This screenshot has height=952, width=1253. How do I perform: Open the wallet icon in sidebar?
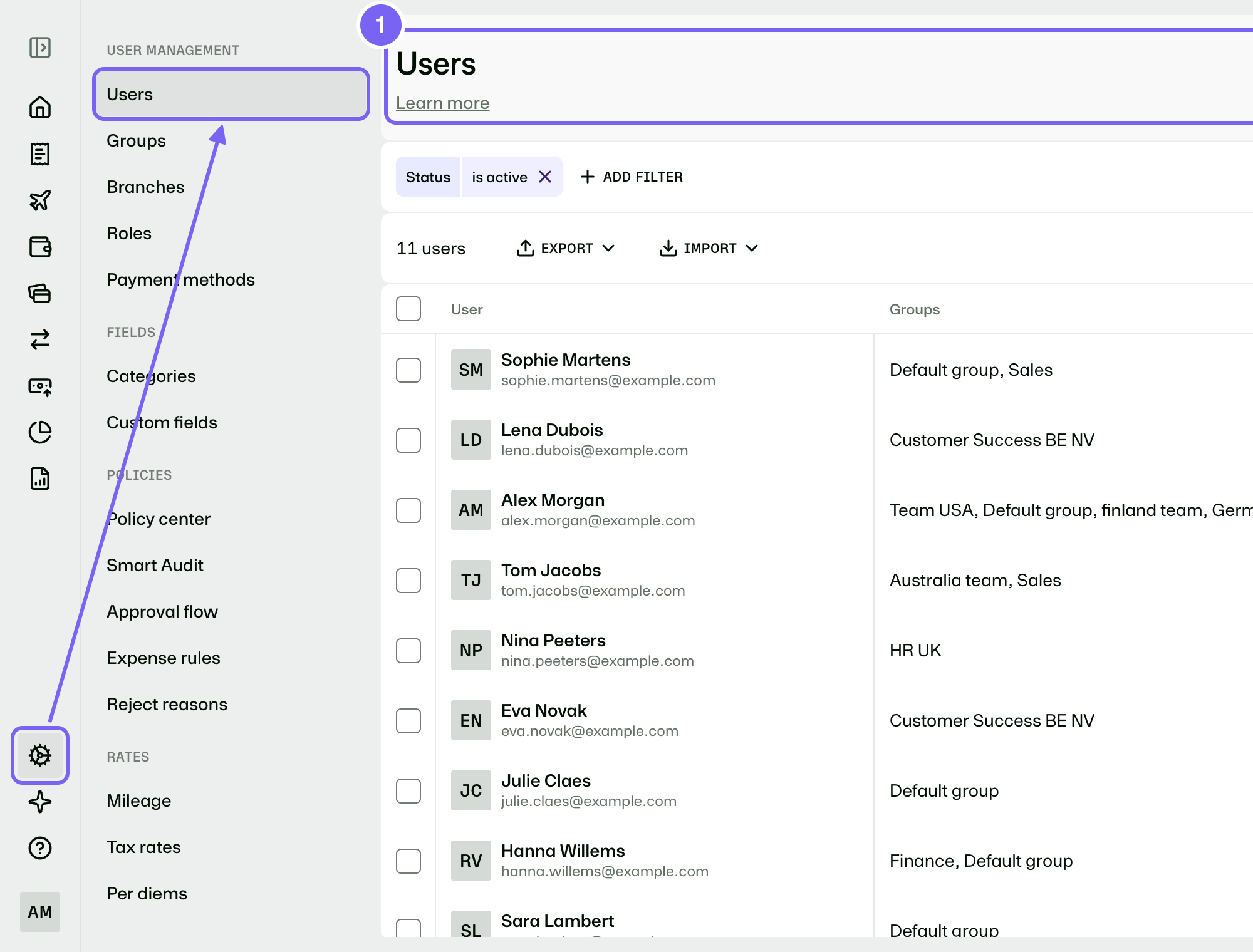click(x=40, y=246)
